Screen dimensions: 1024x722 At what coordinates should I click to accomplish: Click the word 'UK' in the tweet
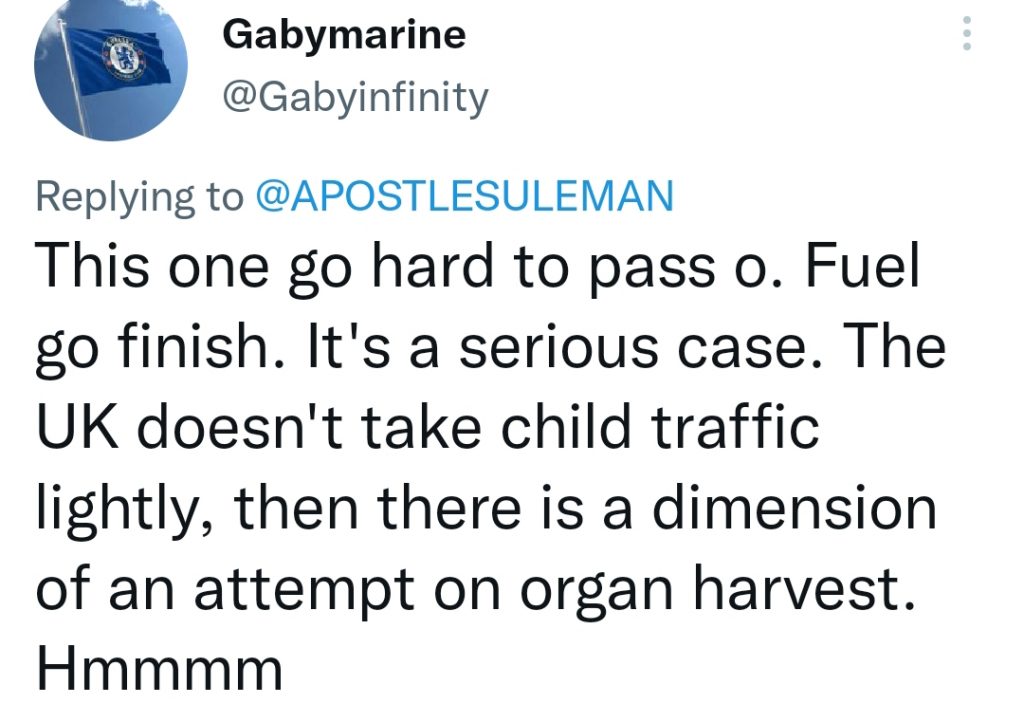(x=78, y=426)
